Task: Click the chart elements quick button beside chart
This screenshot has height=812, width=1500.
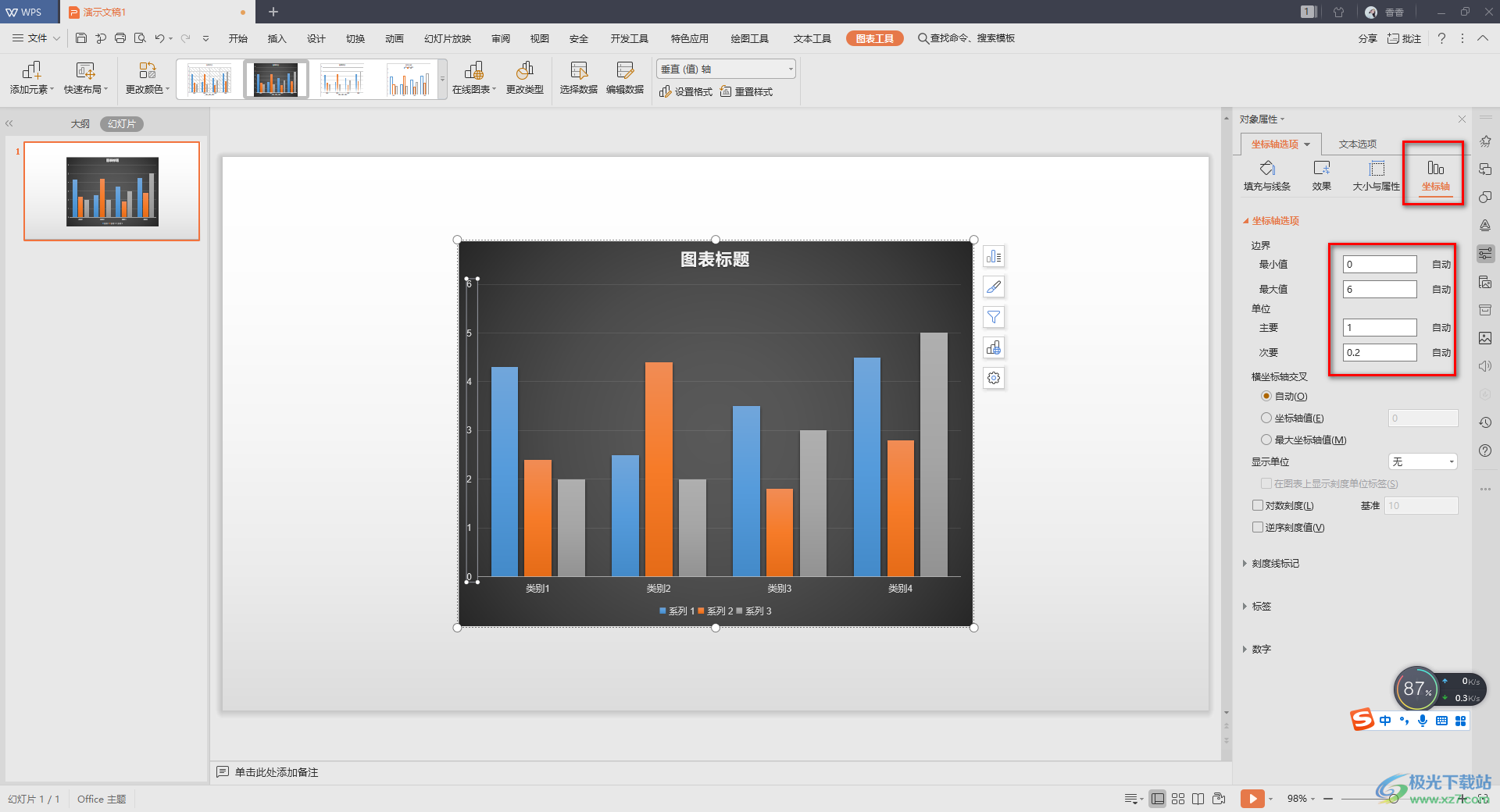Action: pyautogui.click(x=994, y=257)
